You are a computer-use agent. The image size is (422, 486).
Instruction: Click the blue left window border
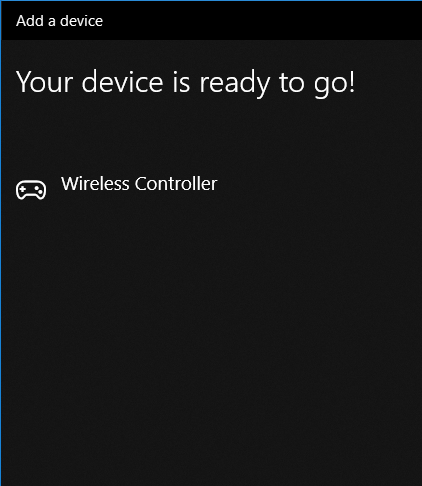point(1,243)
